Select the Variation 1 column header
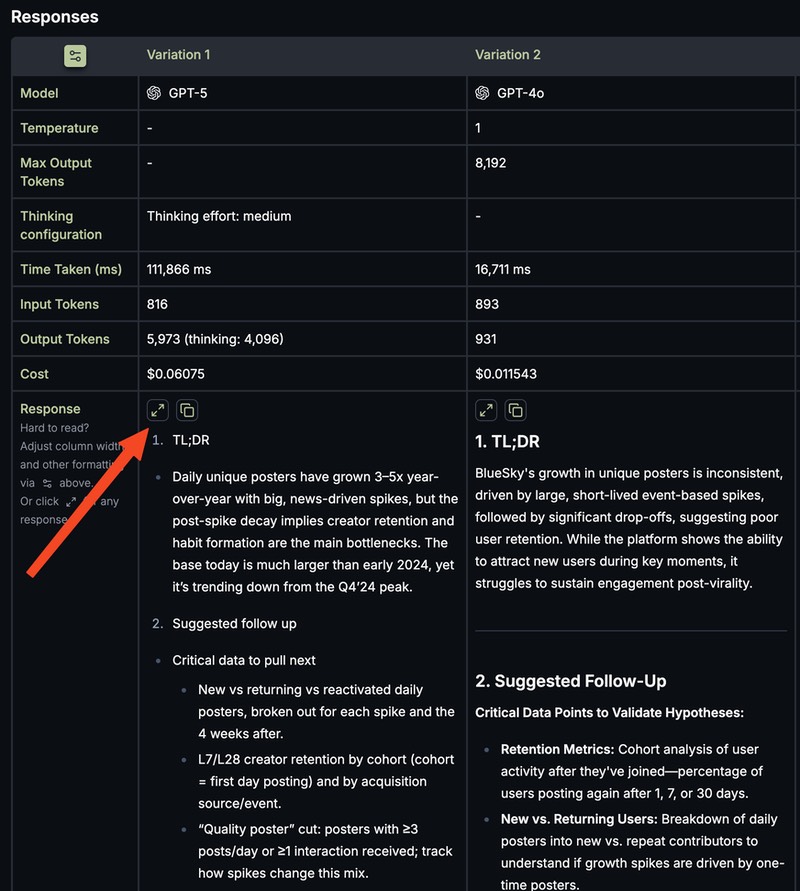Image resolution: width=800 pixels, height=891 pixels. (x=179, y=55)
